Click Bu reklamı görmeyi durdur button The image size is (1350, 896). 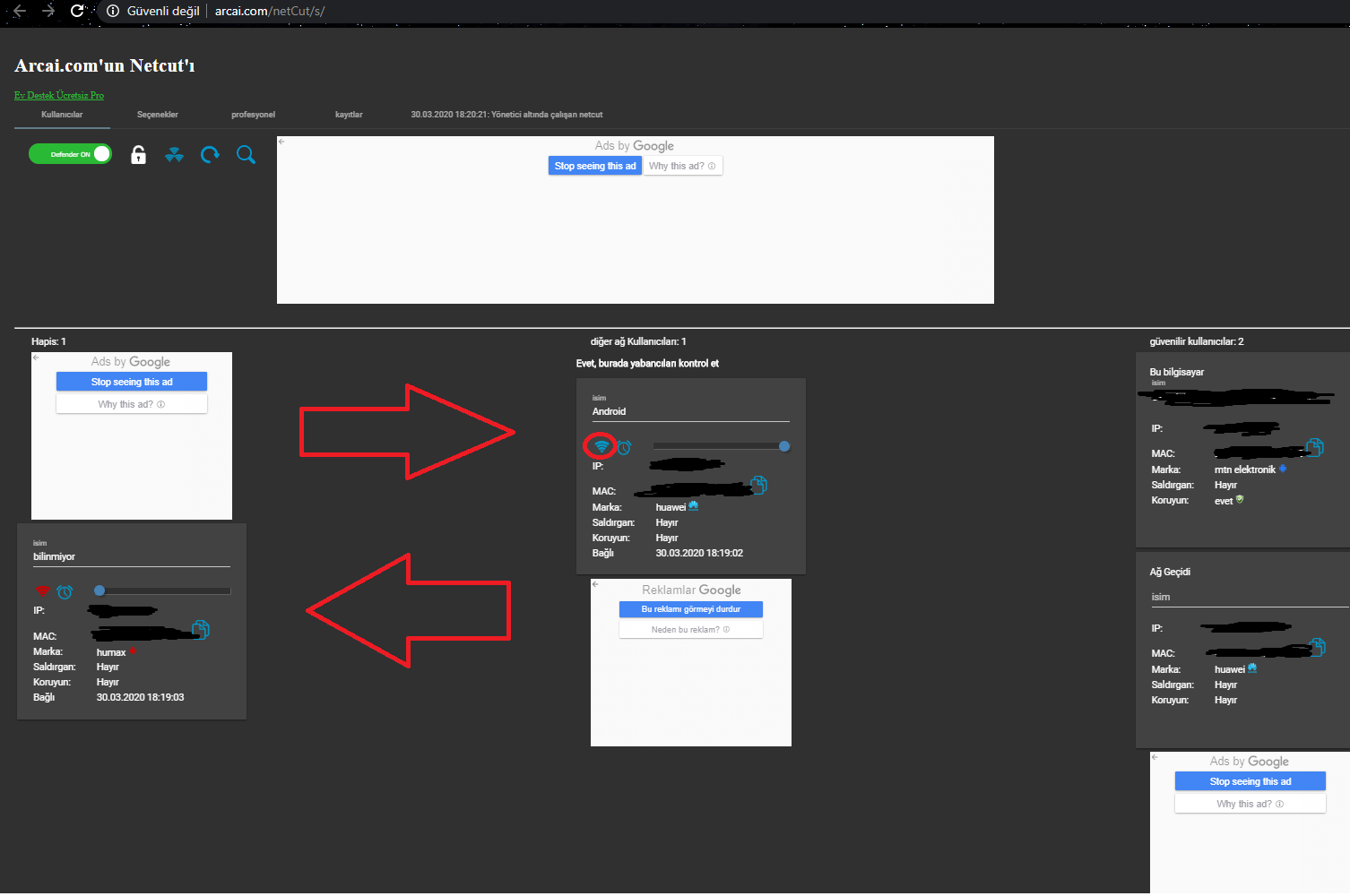point(691,609)
